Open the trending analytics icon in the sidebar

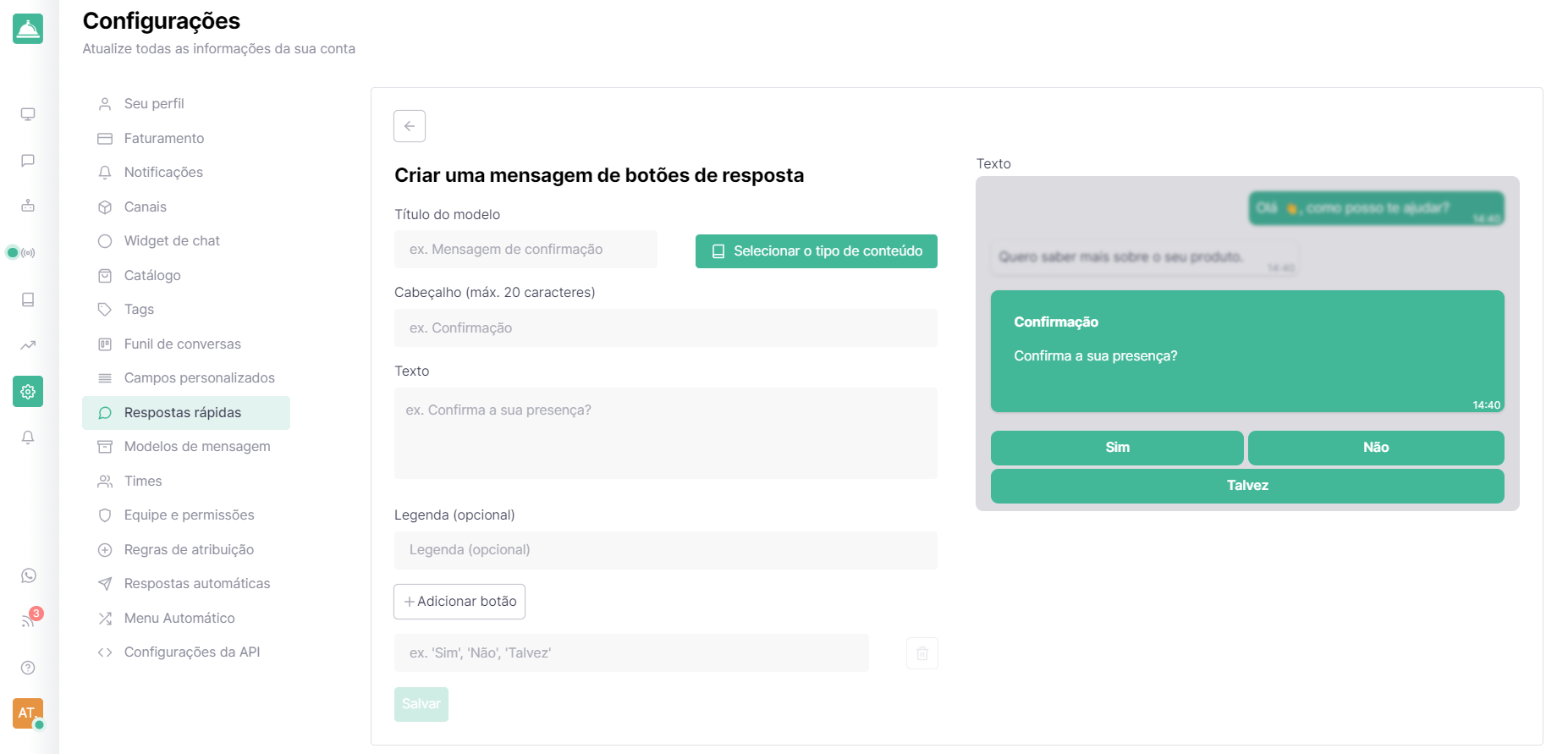tap(28, 345)
